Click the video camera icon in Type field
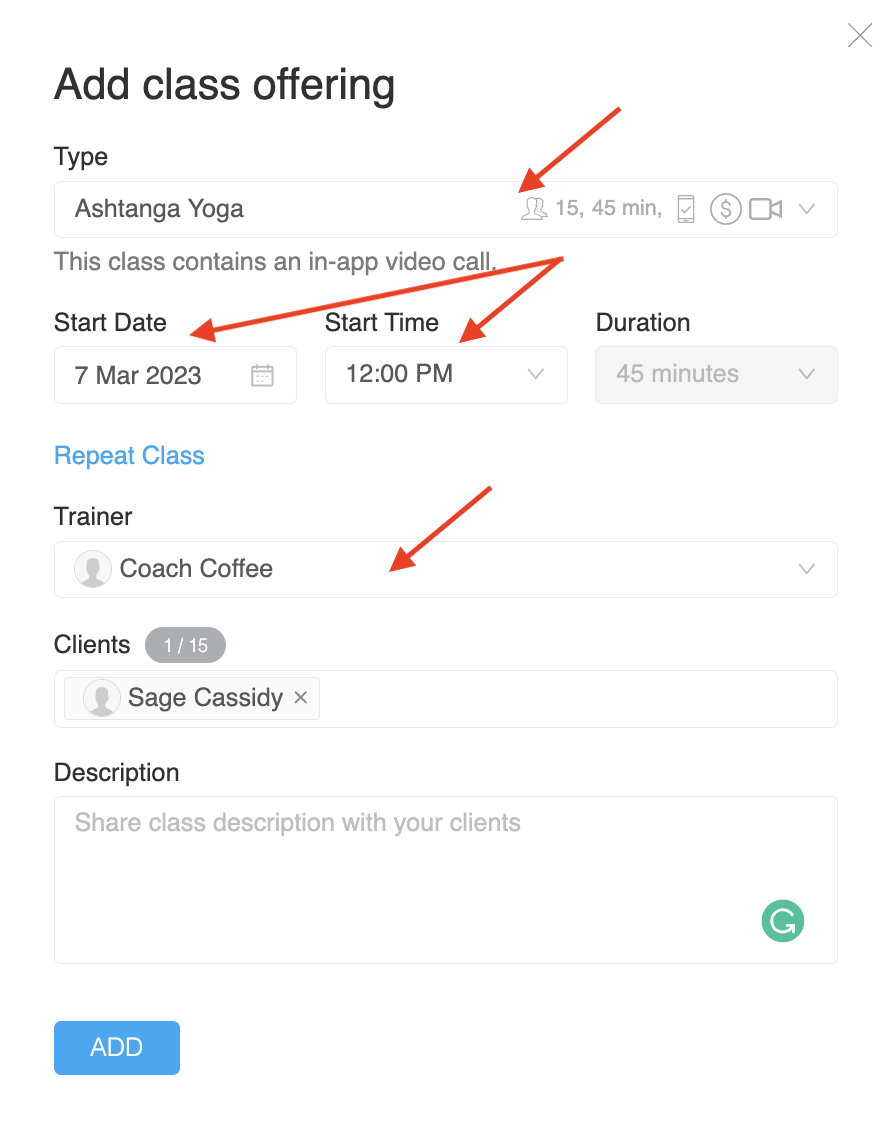Viewport: 890px width, 1128px height. pyautogui.click(x=766, y=209)
